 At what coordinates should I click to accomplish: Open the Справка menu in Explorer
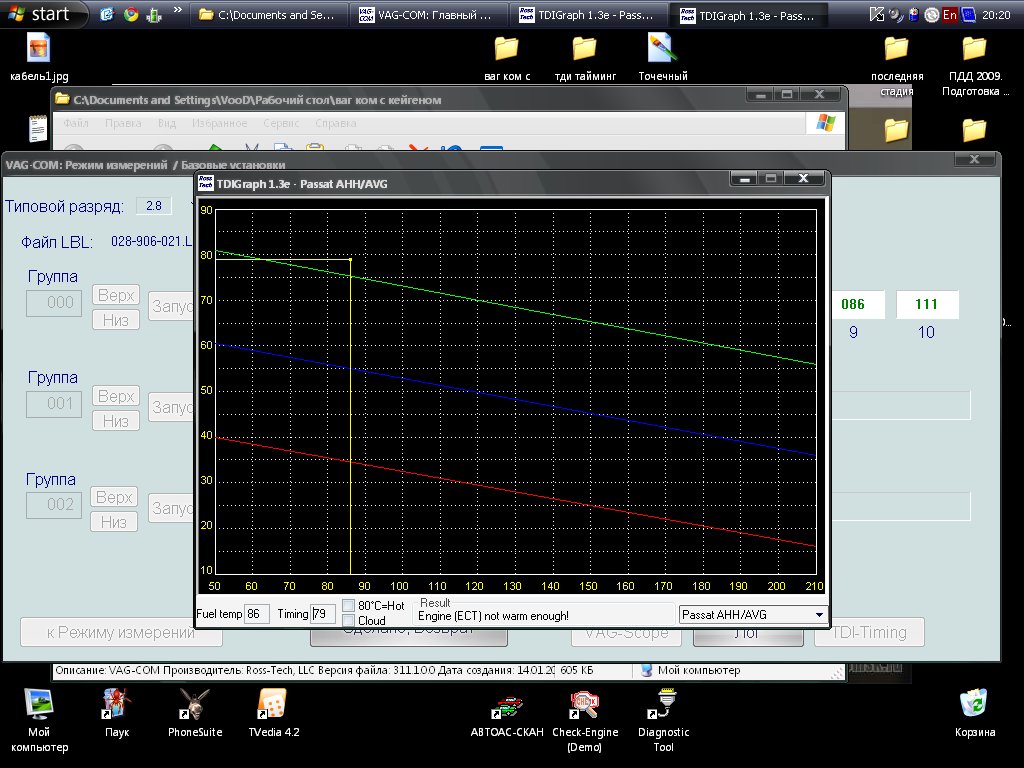point(336,123)
